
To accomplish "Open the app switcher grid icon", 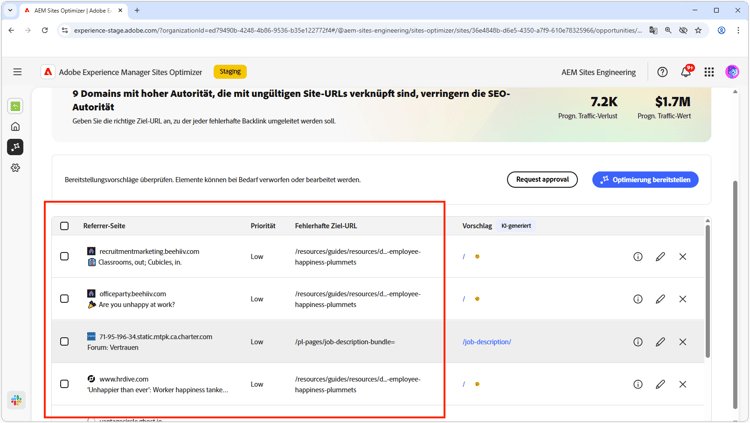I will [709, 72].
